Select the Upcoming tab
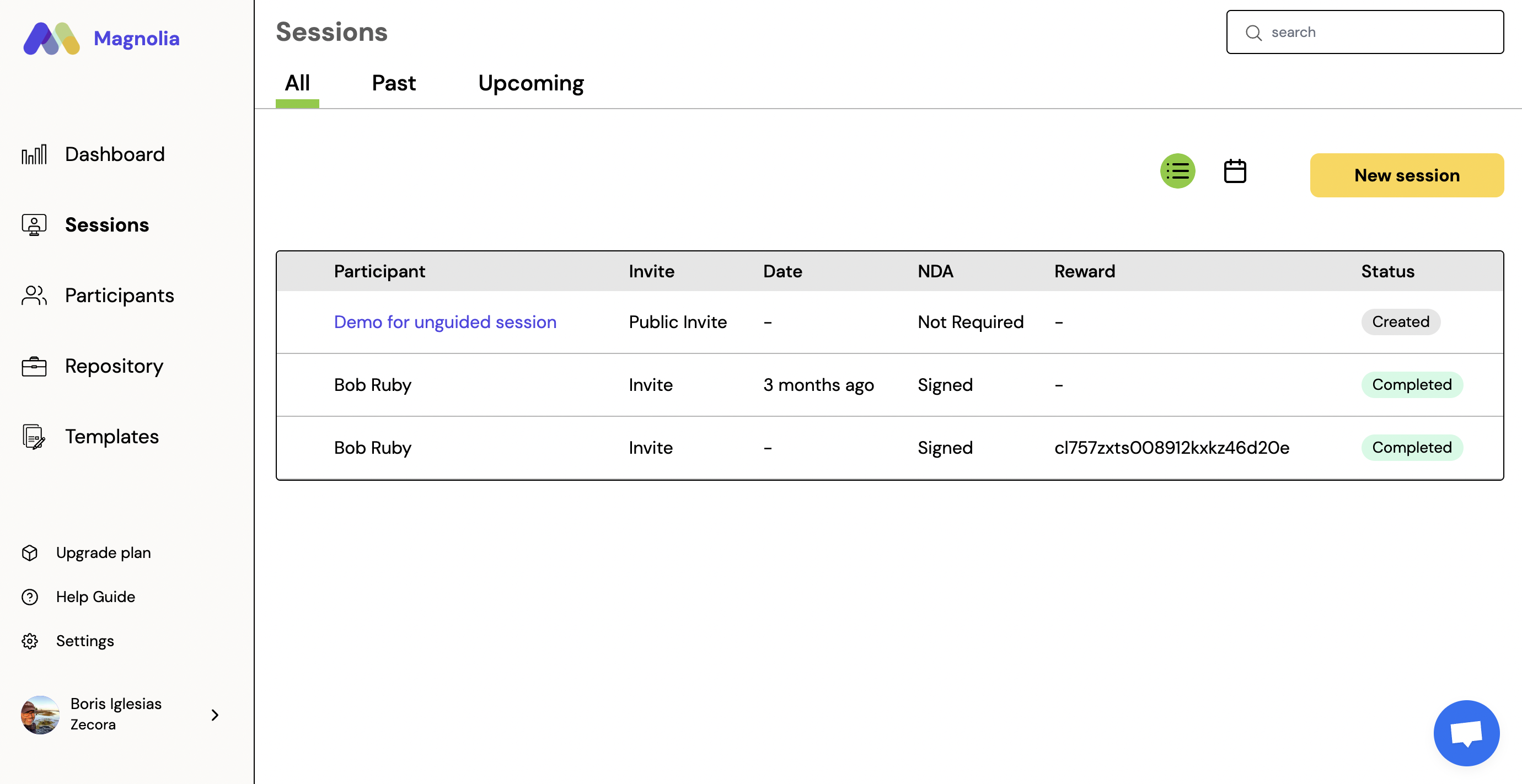 tap(530, 83)
